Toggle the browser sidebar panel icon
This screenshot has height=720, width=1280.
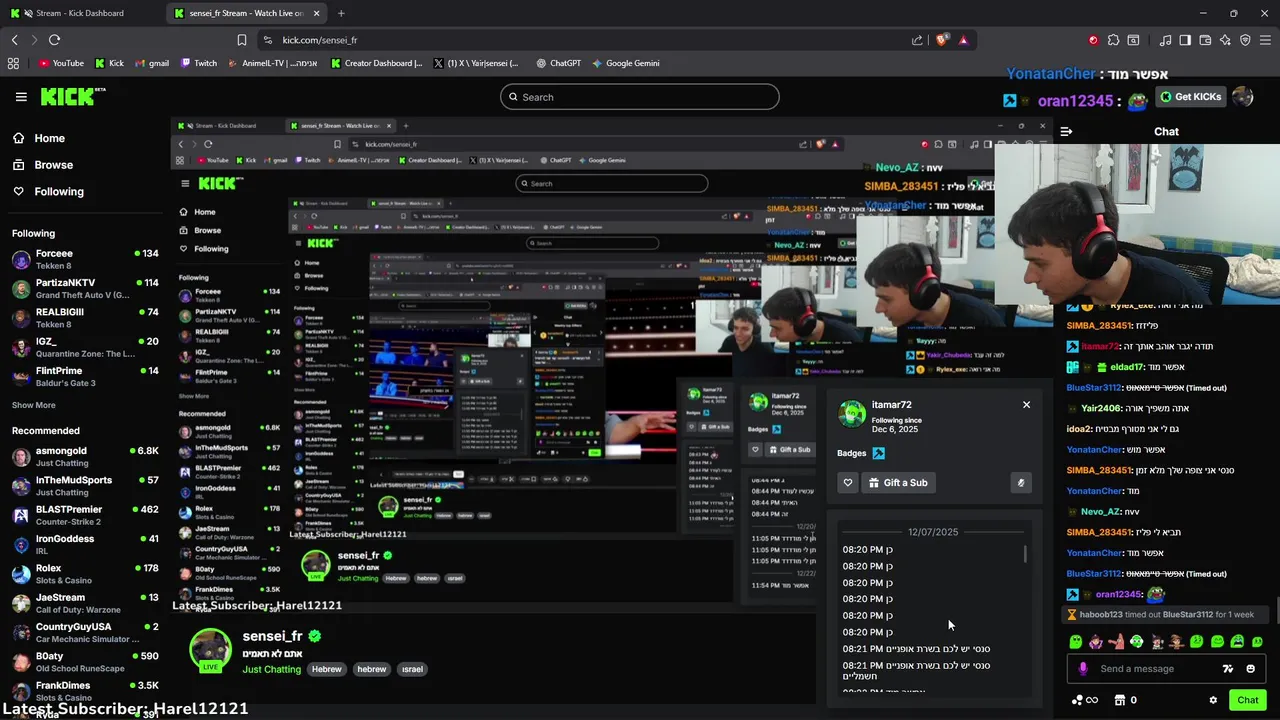click(1185, 40)
